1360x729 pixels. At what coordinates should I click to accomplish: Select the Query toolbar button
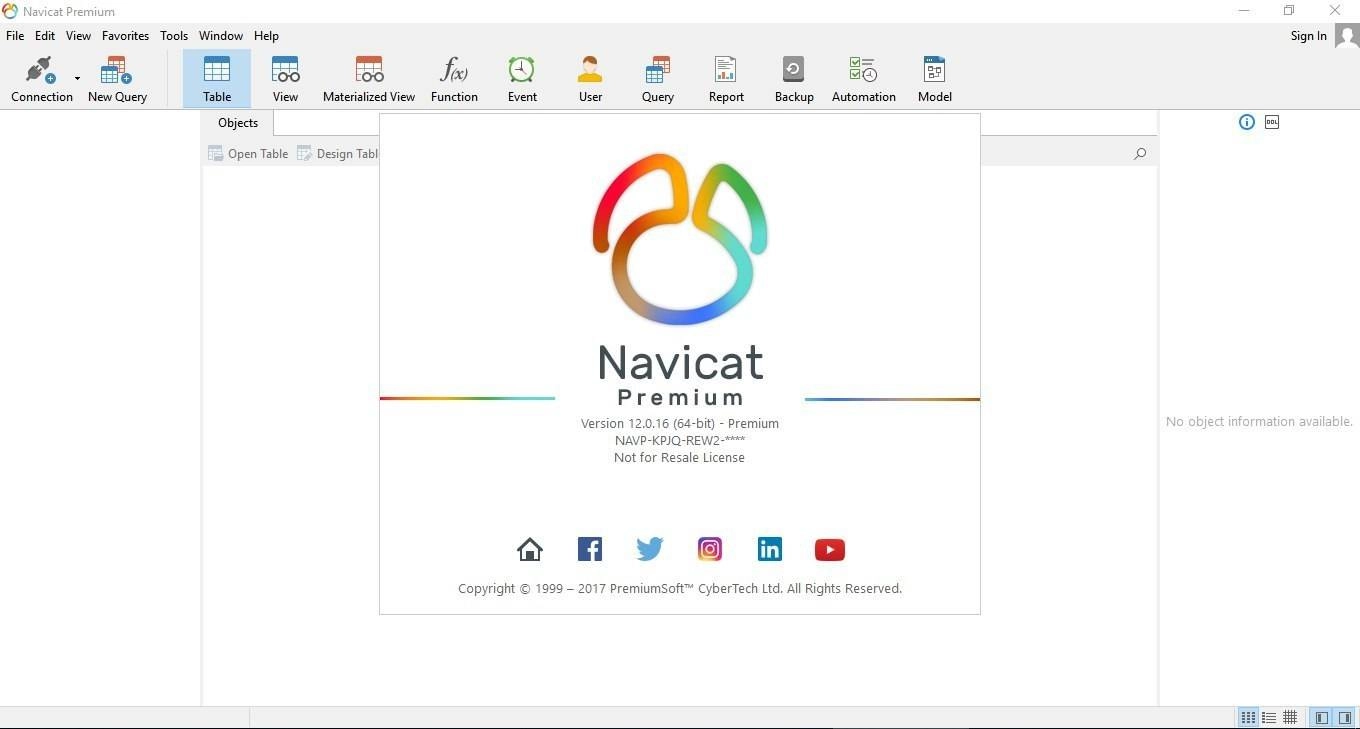pos(657,79)
